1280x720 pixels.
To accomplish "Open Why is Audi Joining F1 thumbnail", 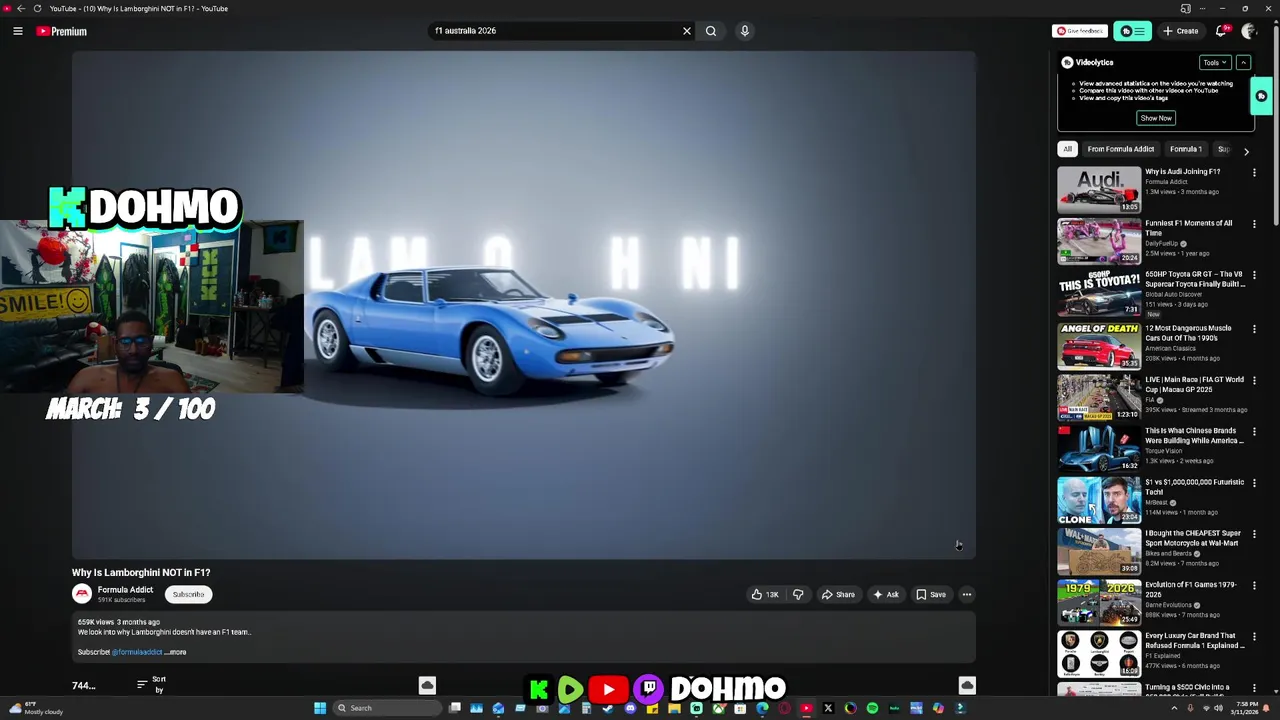I will click(x=1099, y=190).
